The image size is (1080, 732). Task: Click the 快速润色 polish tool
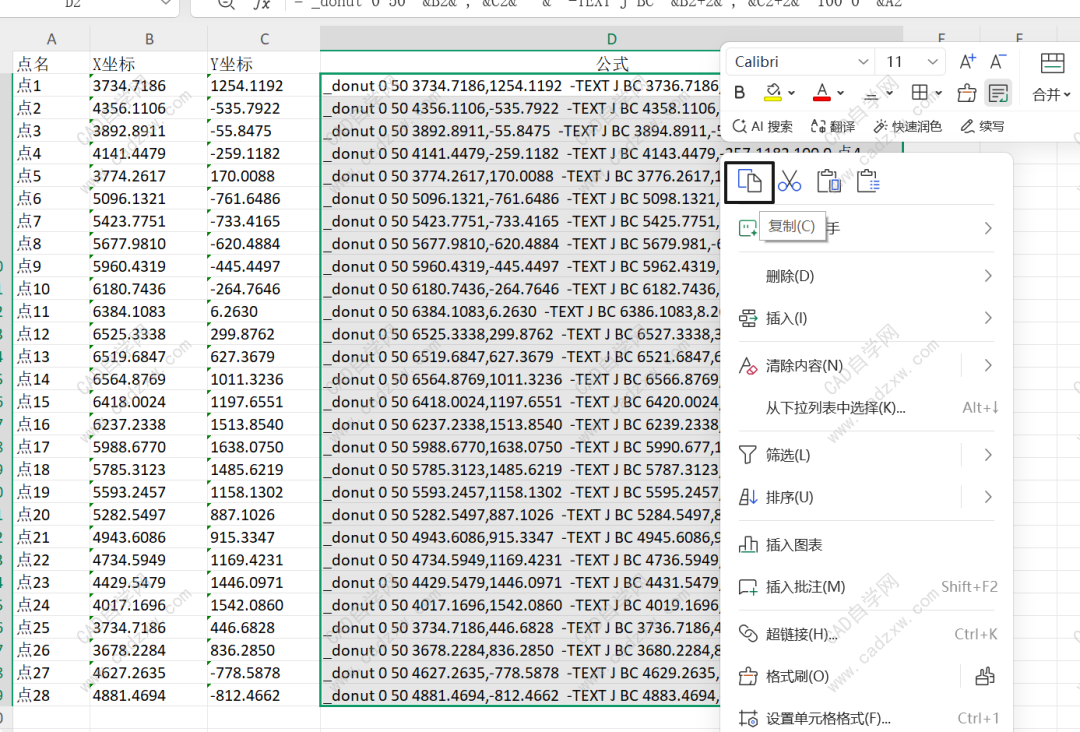[x=907, y=127]
